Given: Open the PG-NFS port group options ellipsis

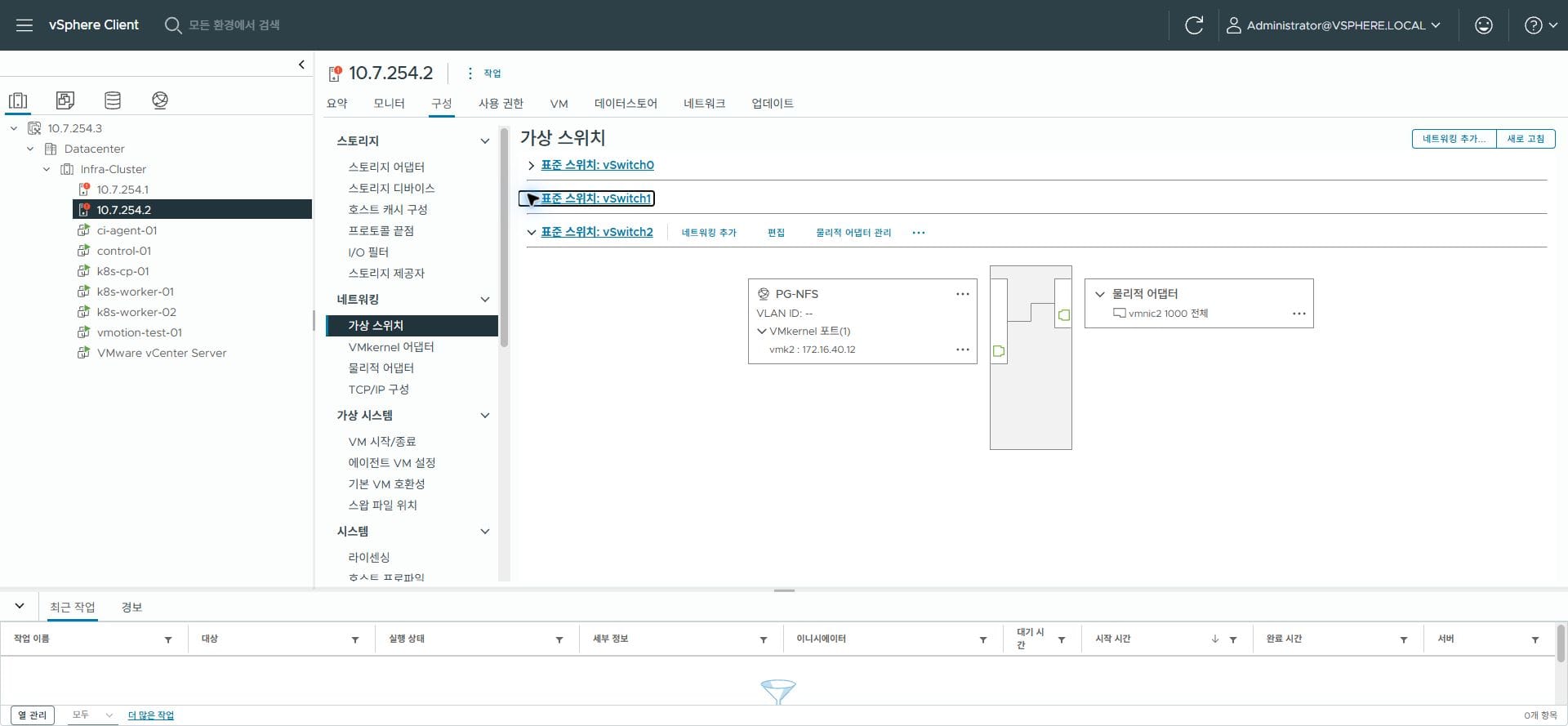Looking at the screenshot, I should [963, 294].
